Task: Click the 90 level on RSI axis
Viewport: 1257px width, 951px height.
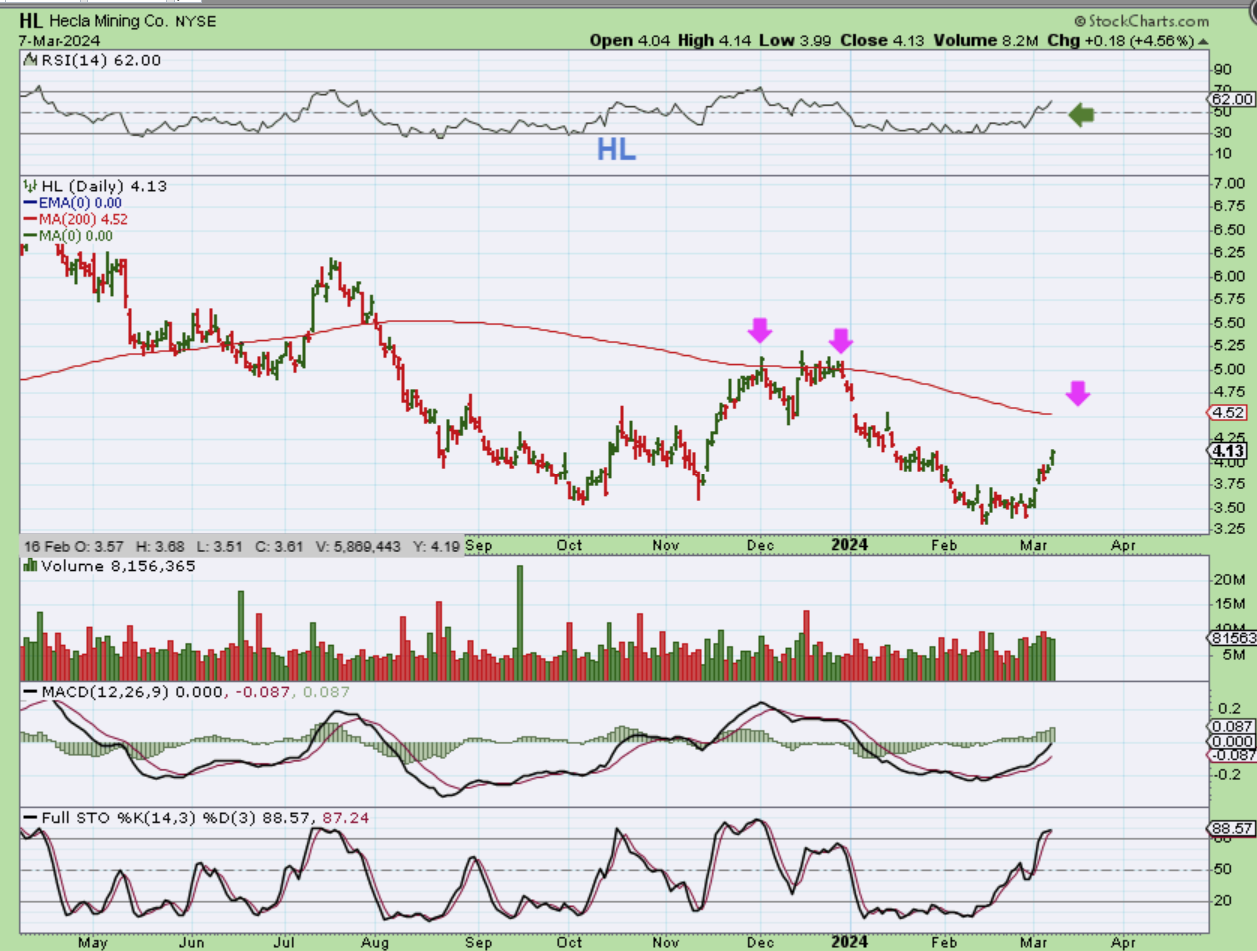Action: point(1222,71)
